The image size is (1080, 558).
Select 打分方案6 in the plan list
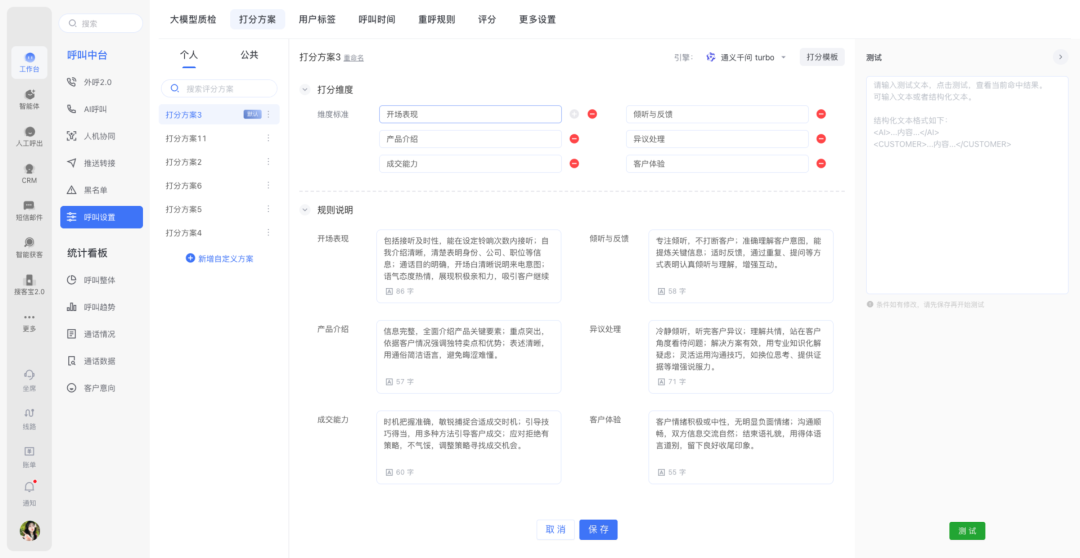184,186
